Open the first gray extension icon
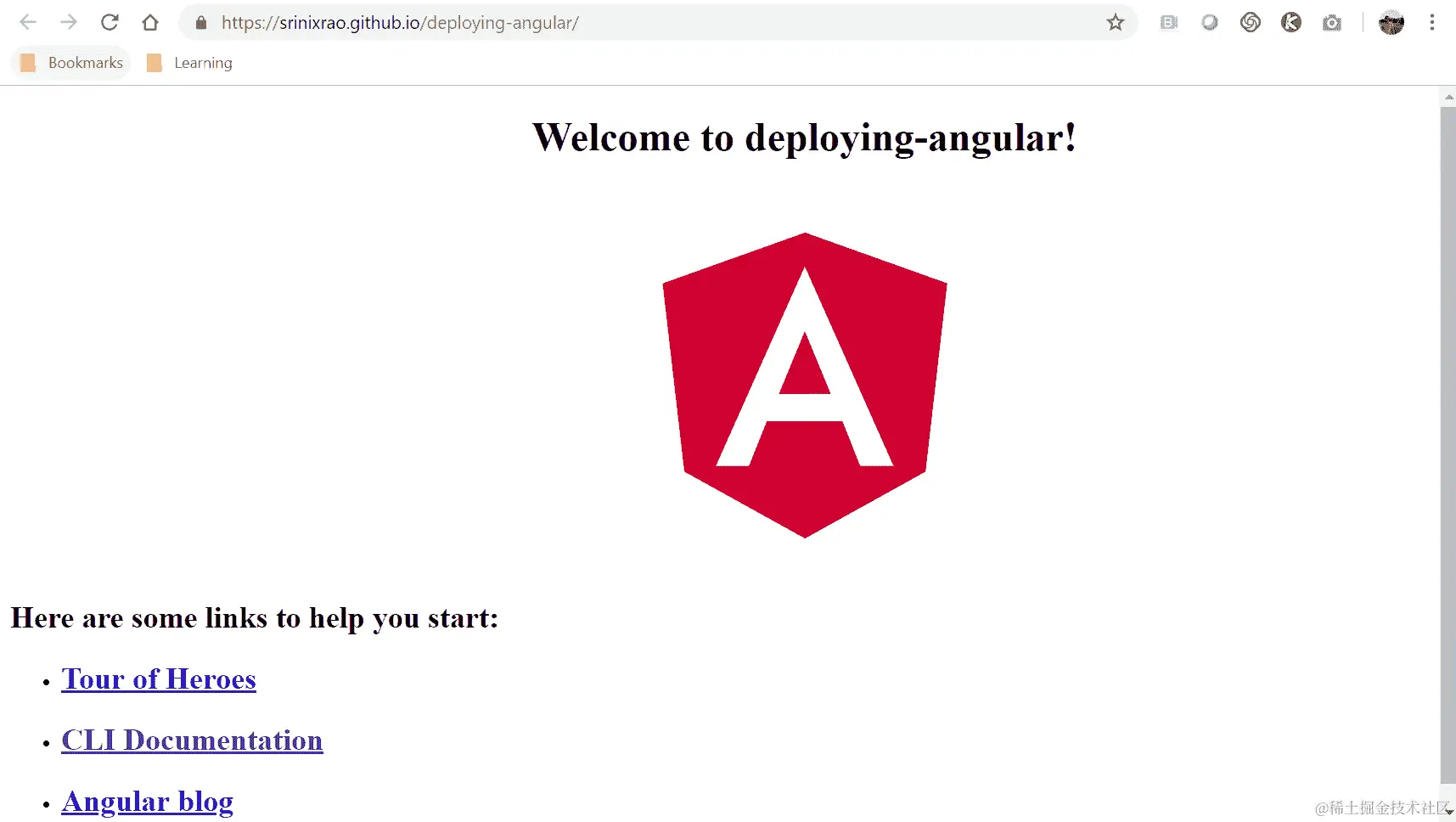 (x=1169, y=23)
